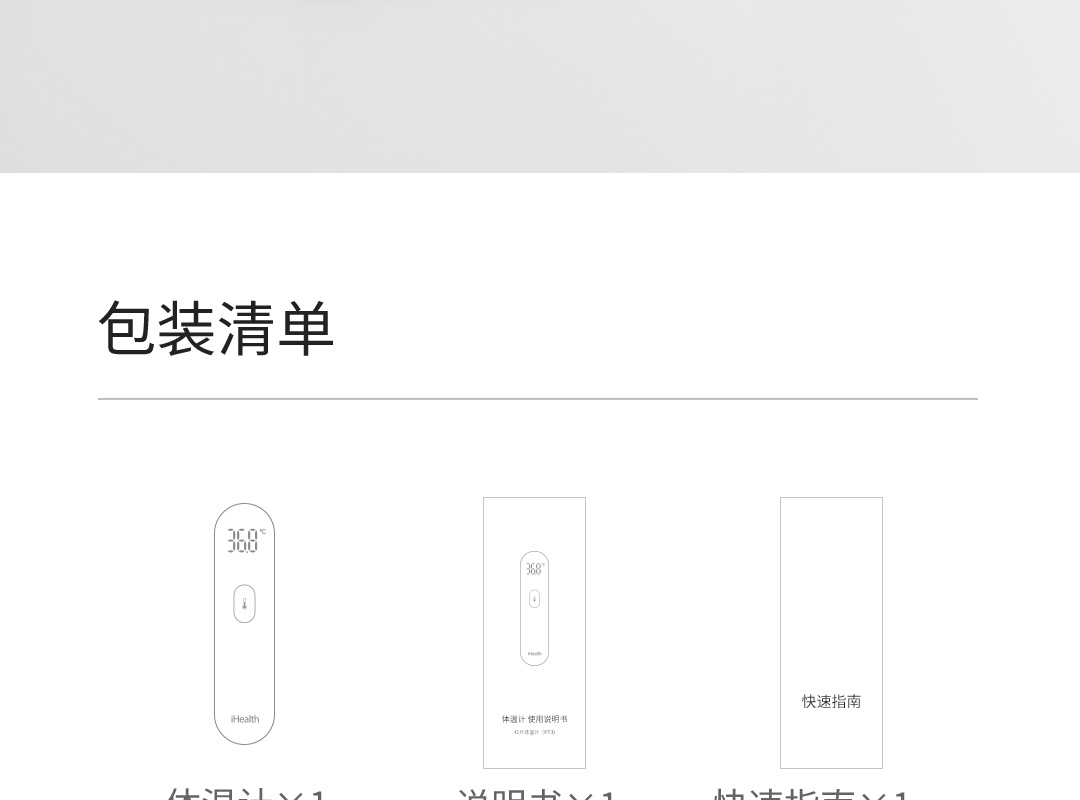
Task: Click the gray banner at the top
Action: (540, 86)
